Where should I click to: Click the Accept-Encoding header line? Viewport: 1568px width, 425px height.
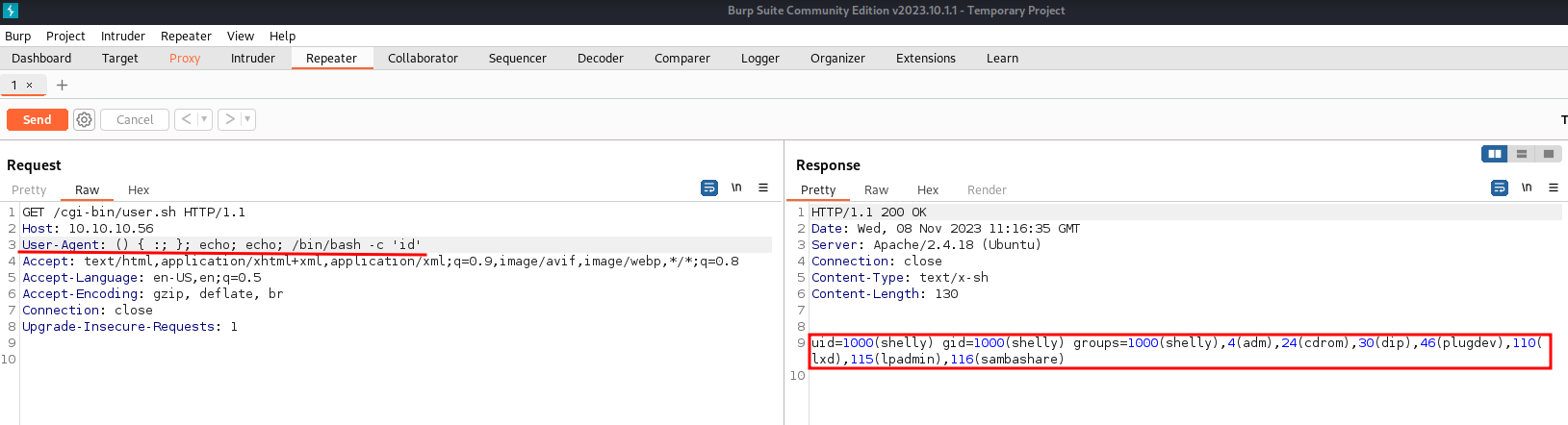point(152,293)
